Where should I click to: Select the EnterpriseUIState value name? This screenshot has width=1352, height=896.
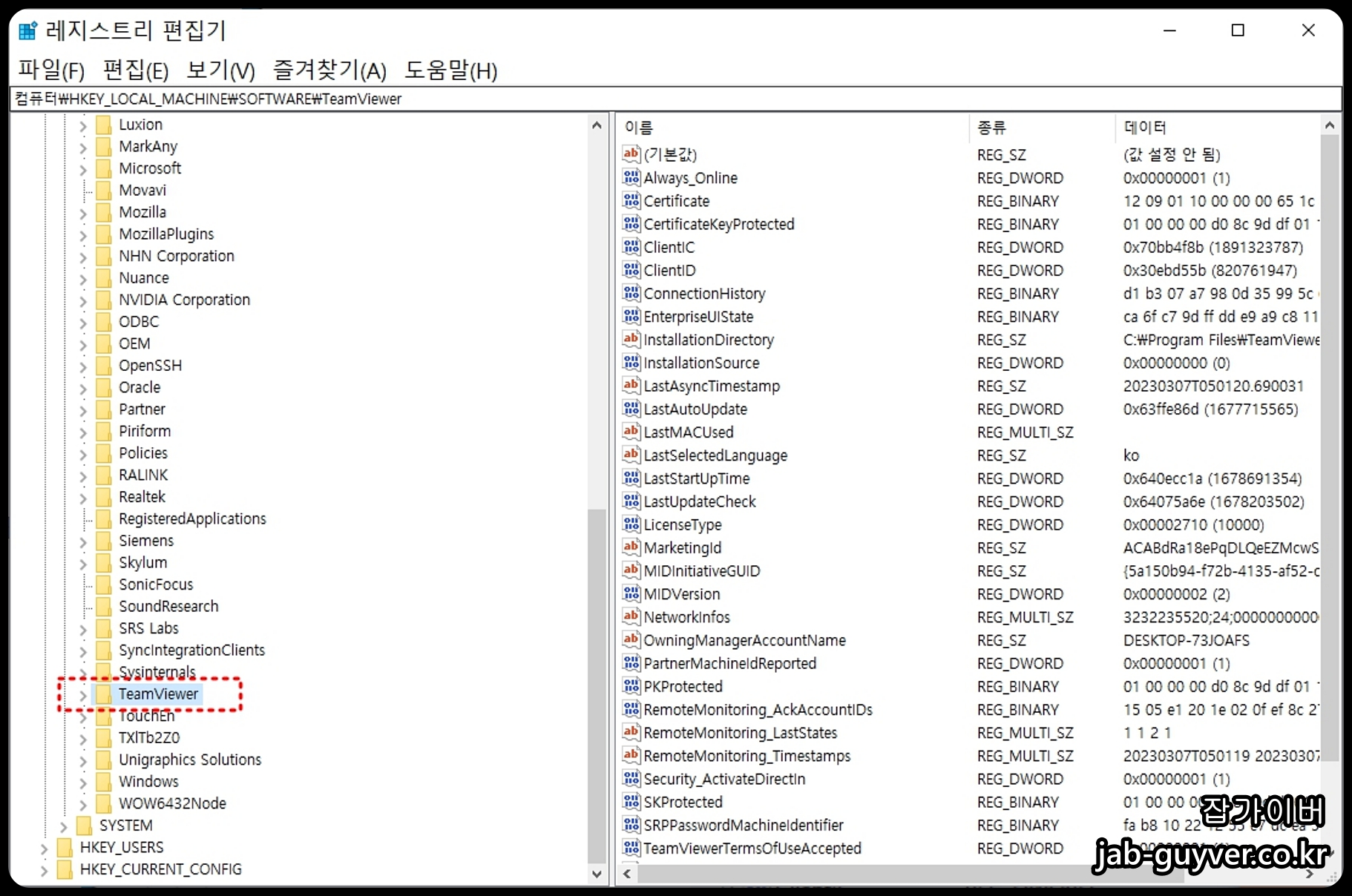(x=698, y=317)
